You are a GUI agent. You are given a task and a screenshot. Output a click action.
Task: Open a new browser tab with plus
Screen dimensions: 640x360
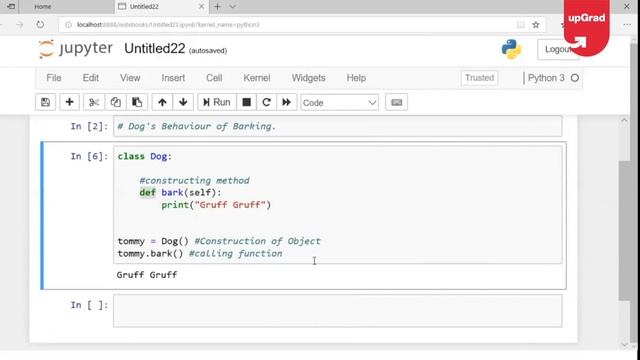coord(217,7)
